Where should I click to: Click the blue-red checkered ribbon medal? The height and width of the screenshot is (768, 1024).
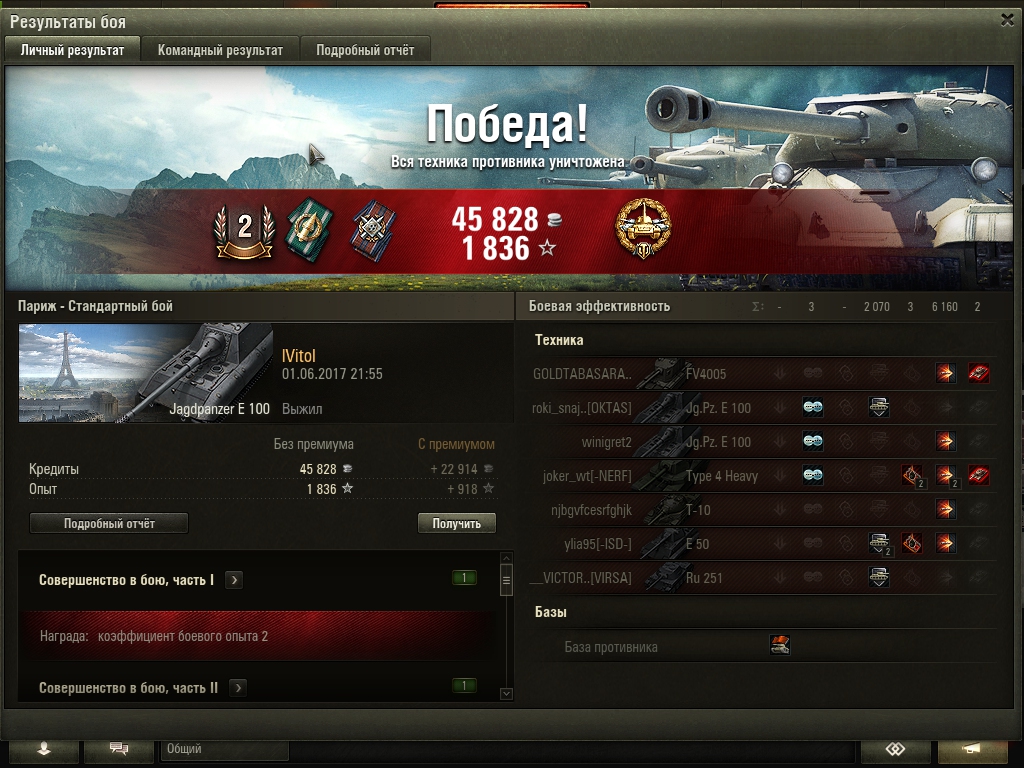[374, 230]
